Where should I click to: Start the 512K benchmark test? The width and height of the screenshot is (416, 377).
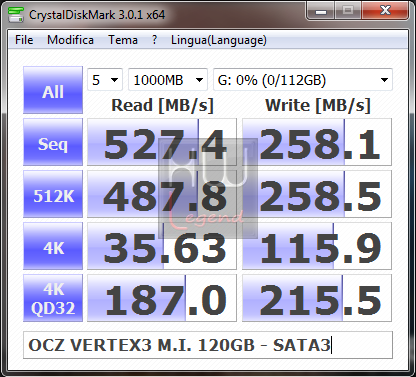point(53,194)
